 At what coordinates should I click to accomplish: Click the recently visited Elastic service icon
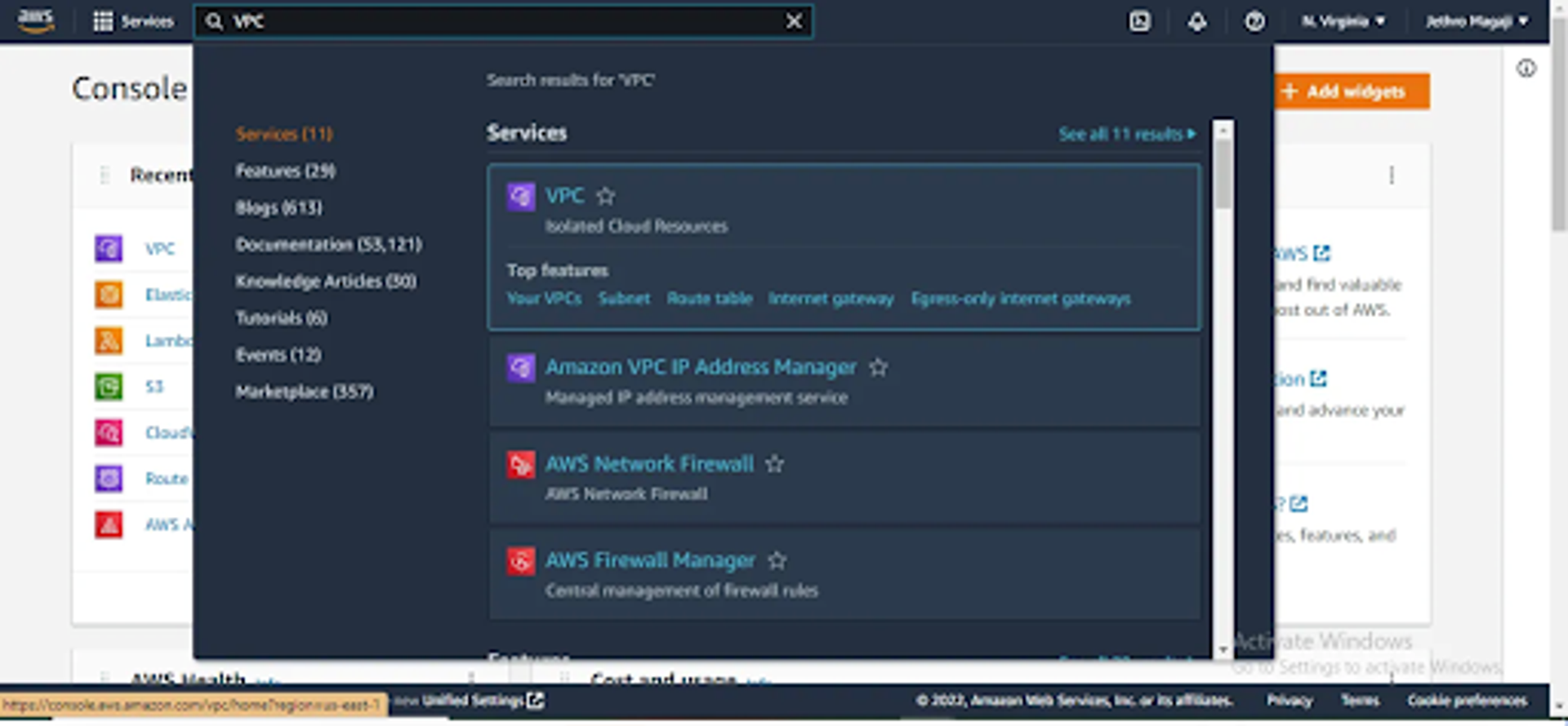(109, 294)
